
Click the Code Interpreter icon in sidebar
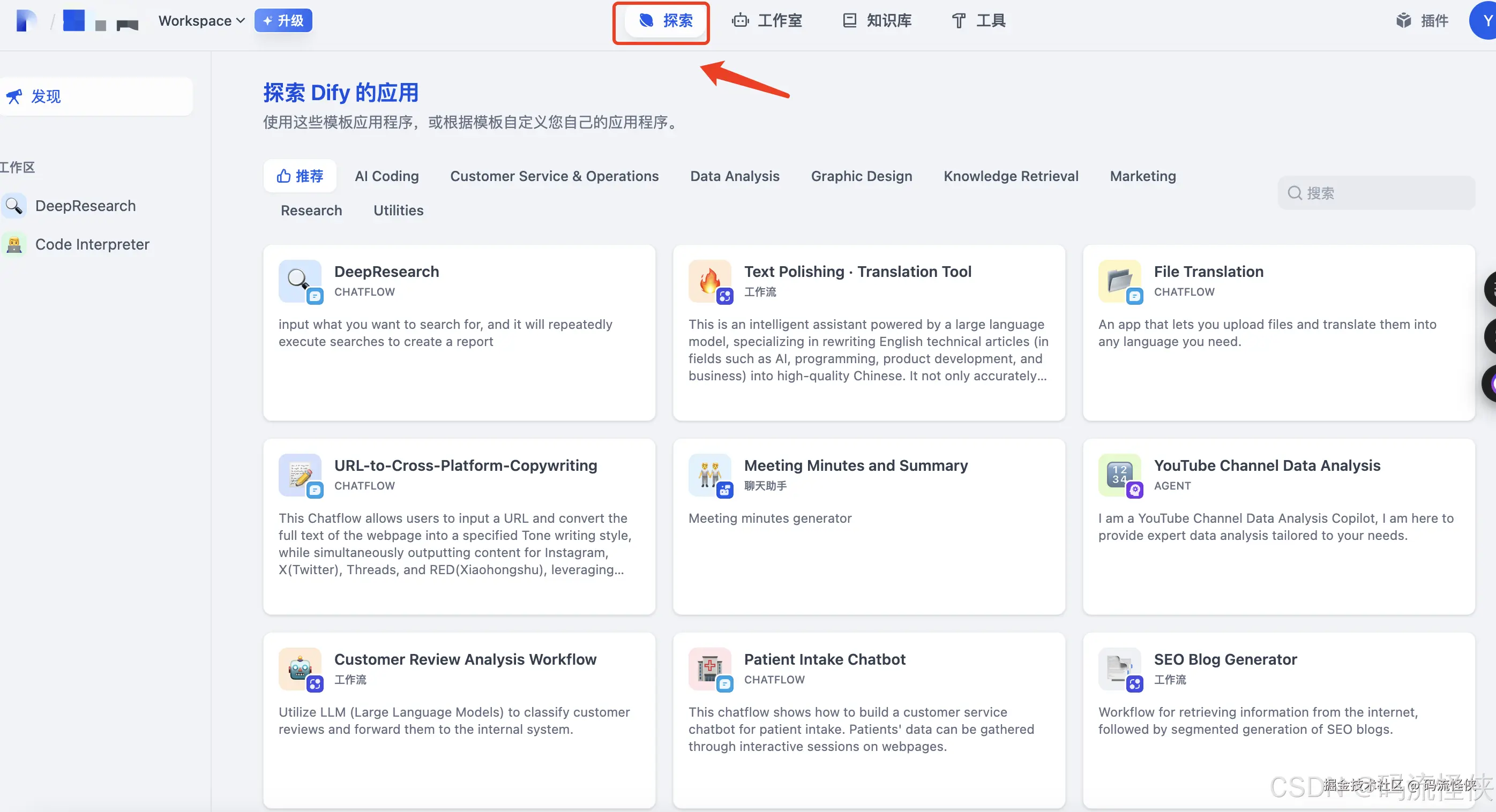pyautogui.click(x=14, y=244)
